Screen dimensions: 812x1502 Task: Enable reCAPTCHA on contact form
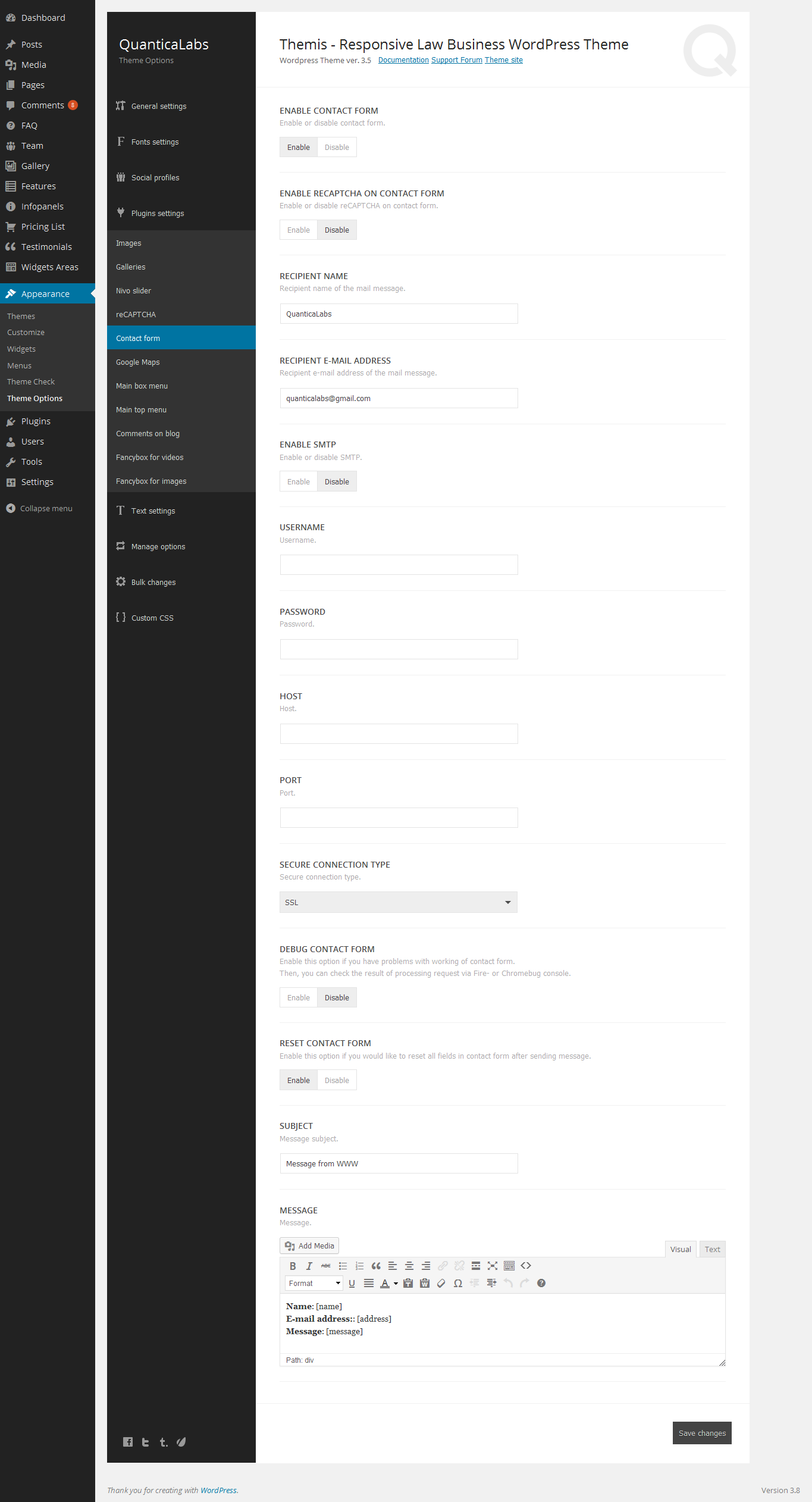pyautogui.click(x=299, y=230)
